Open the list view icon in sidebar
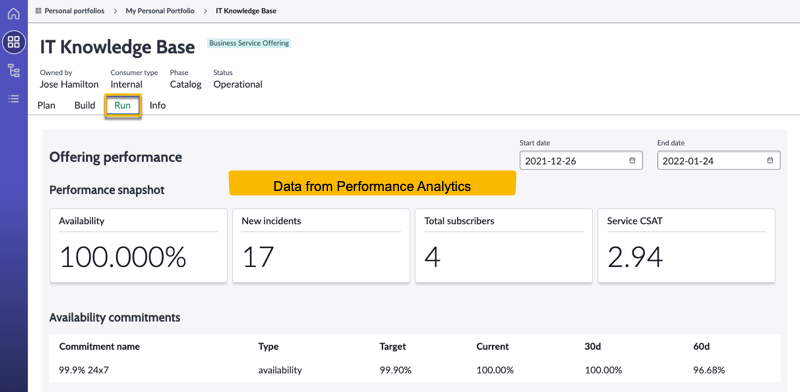The height and width of the screenshot is (392, 800). point(14,99)
